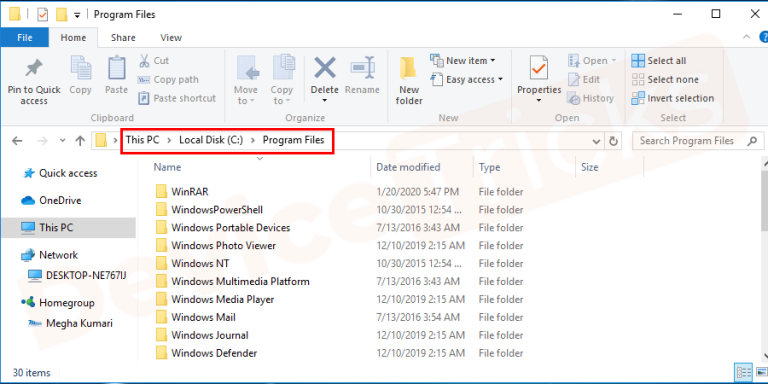
Task: Click Select all in the ribbon
Action: pyautogui.click(x=659, y=61)
